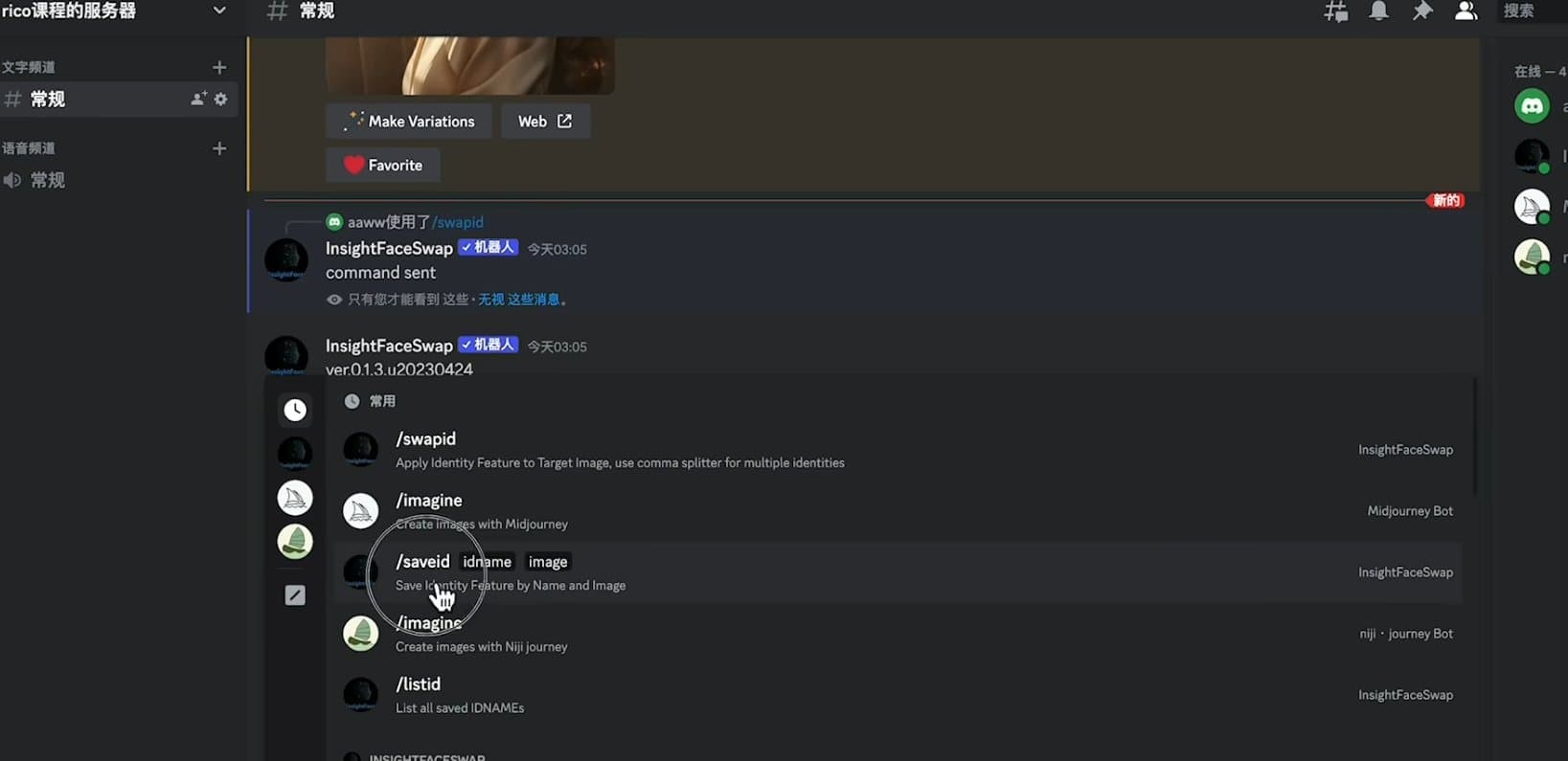Click the ver.0.1.3.u20230424 message text
Image resolution: width=1568 pixels, height=761 pixels.
click(399, 369)
